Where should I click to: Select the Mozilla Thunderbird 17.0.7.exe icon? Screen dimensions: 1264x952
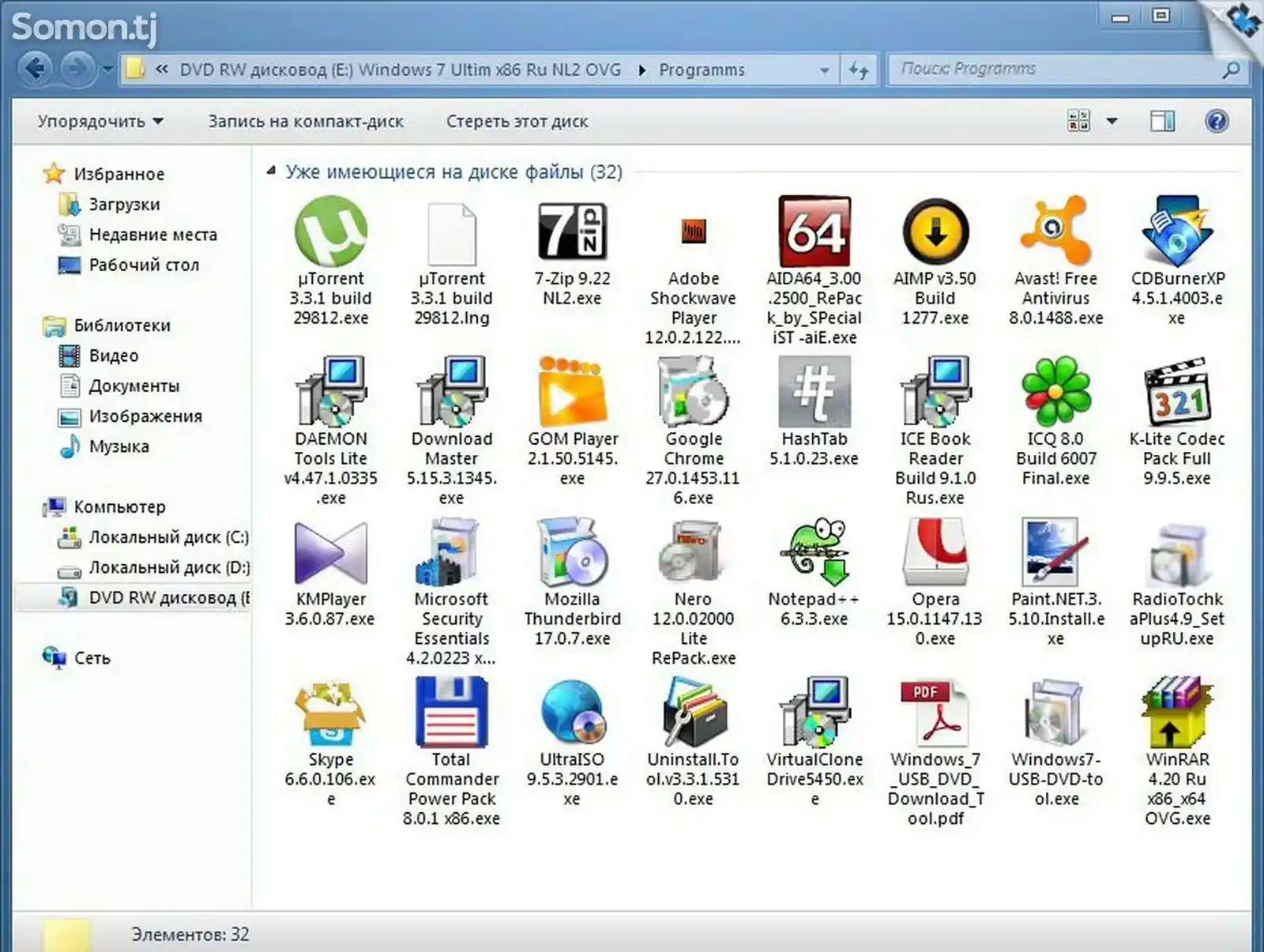(x=573, y=551)
